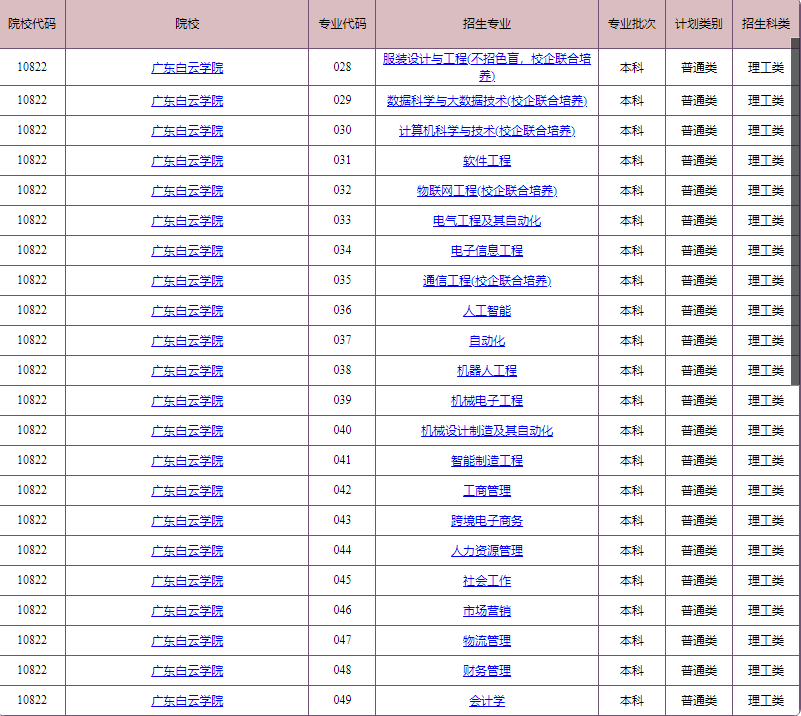This screenshot has width=801, height=716.
Task: Open the 计算机科学与技术 major link
Action: coord(486,131)
